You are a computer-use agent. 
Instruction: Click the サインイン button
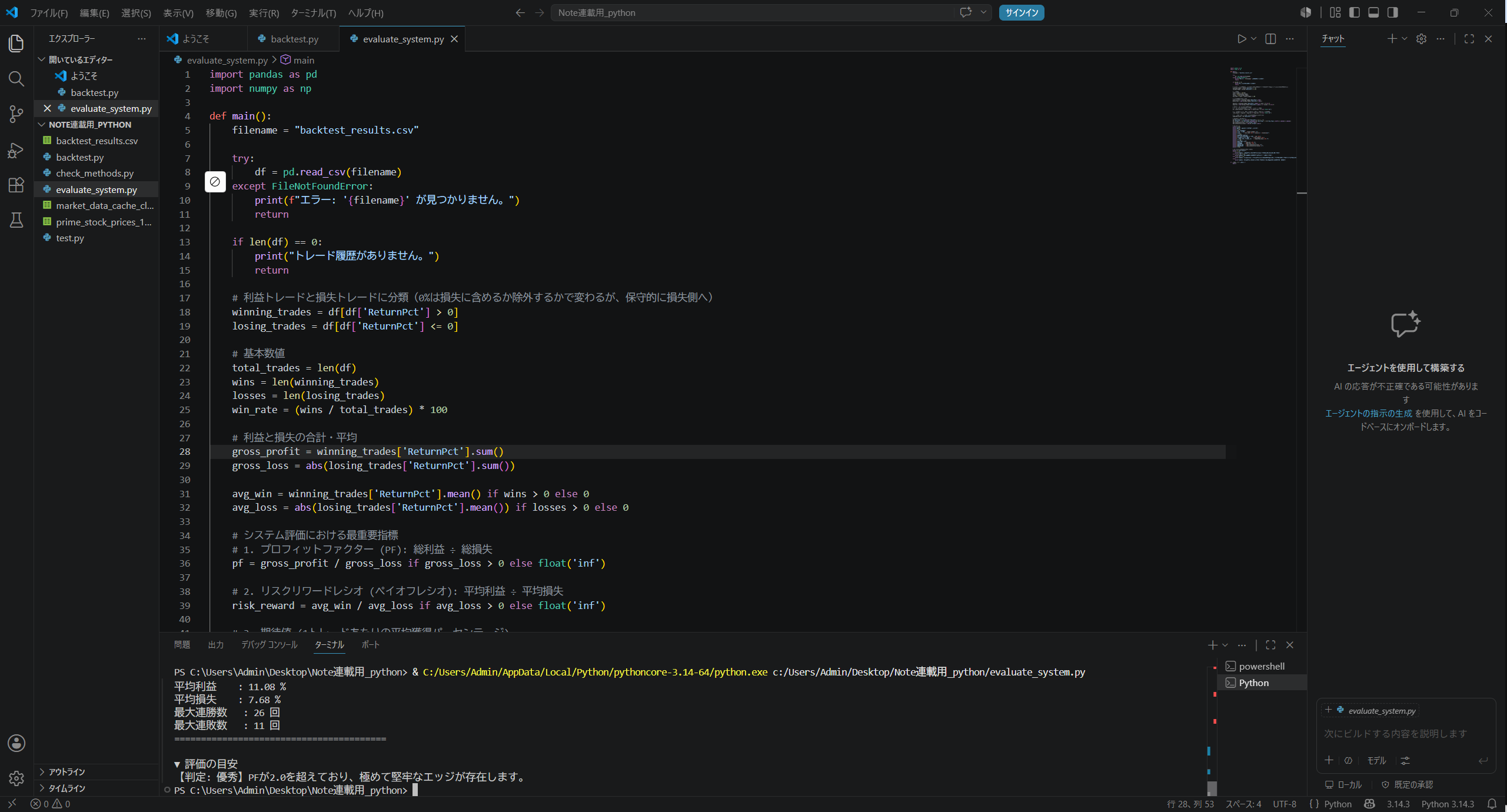click(1022, 13)
